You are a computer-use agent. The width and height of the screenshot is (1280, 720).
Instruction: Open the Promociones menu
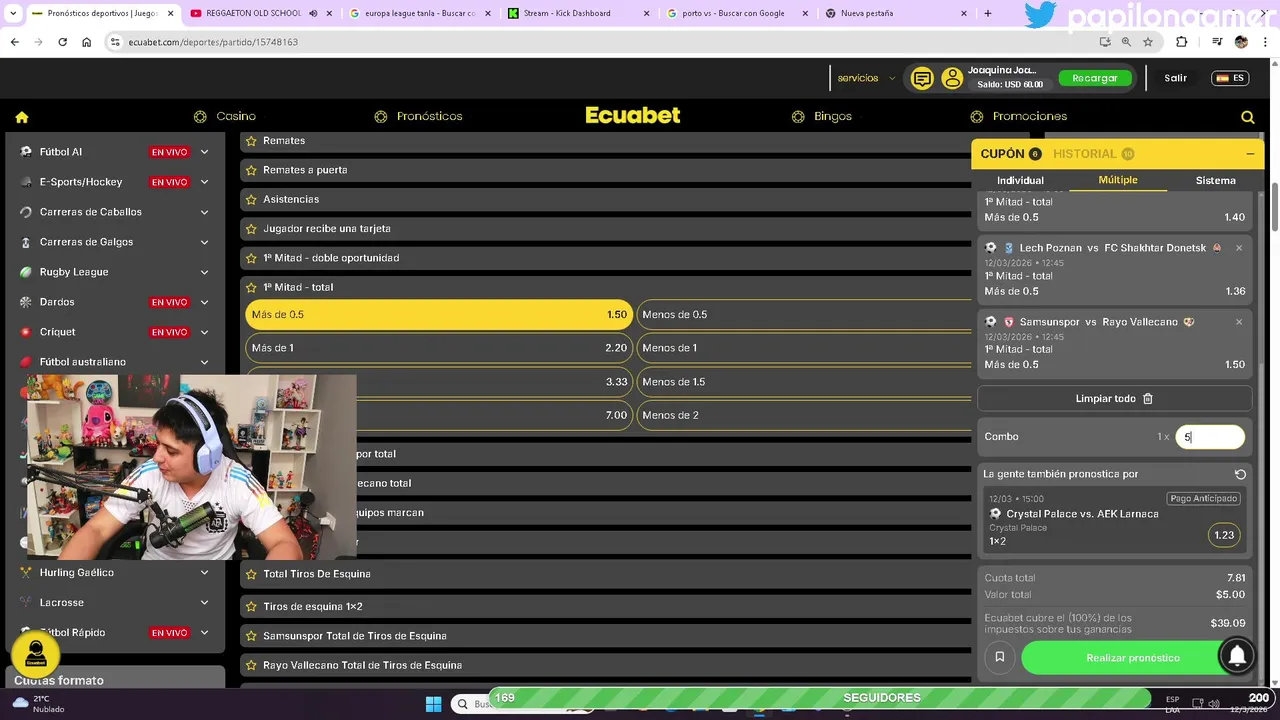point(1018,117)
